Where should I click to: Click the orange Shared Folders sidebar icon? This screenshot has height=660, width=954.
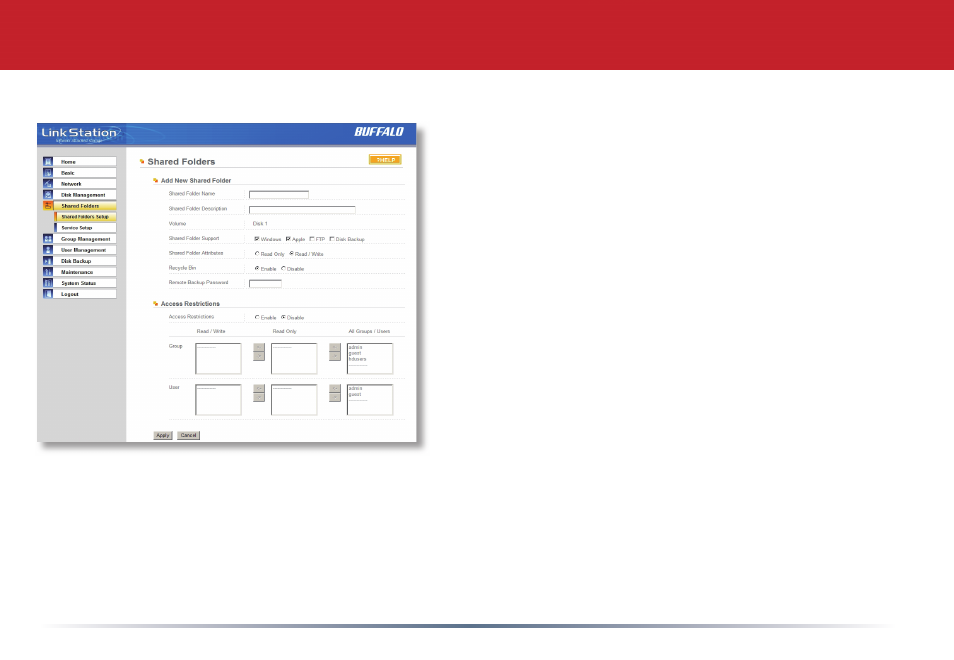pyautogui.click(x=48, y=206)
